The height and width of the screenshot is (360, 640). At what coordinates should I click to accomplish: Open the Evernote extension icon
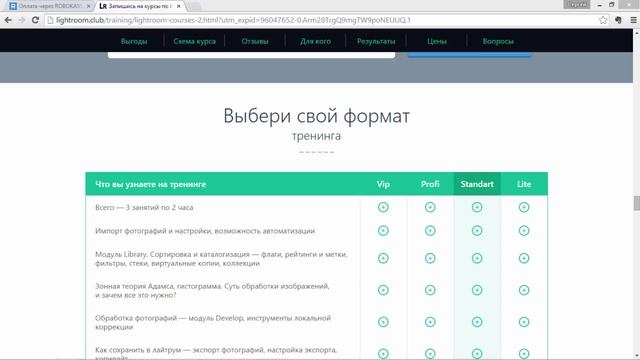pos(618,20)
